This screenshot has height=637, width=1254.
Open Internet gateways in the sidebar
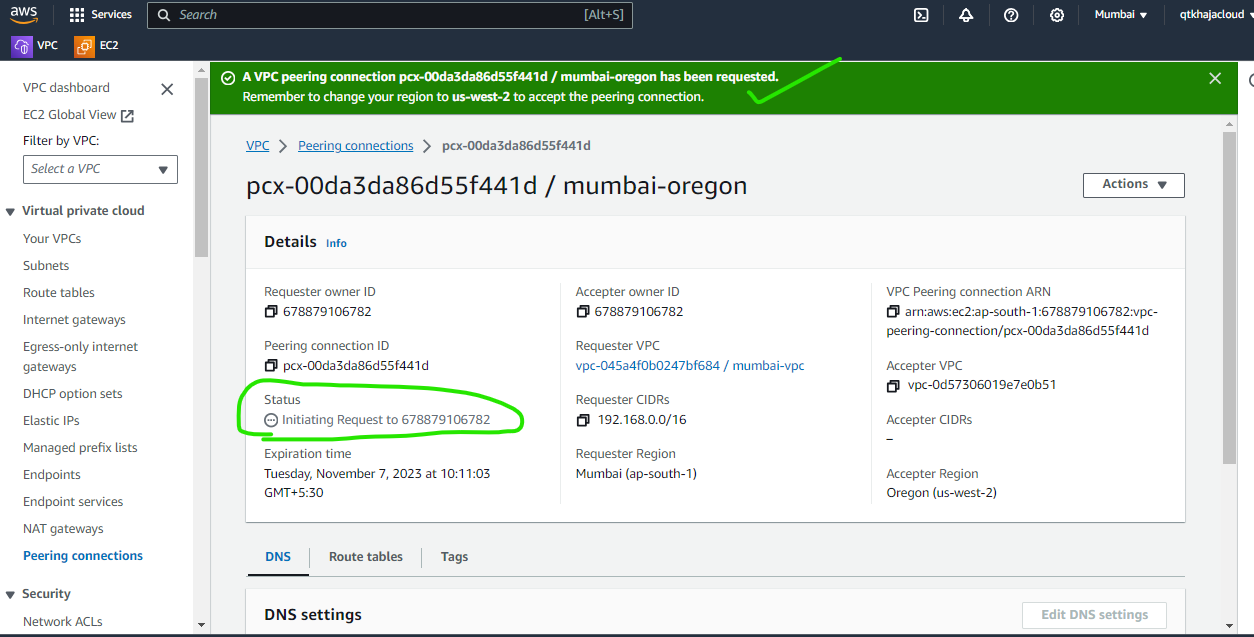click(x=74, y=320)
